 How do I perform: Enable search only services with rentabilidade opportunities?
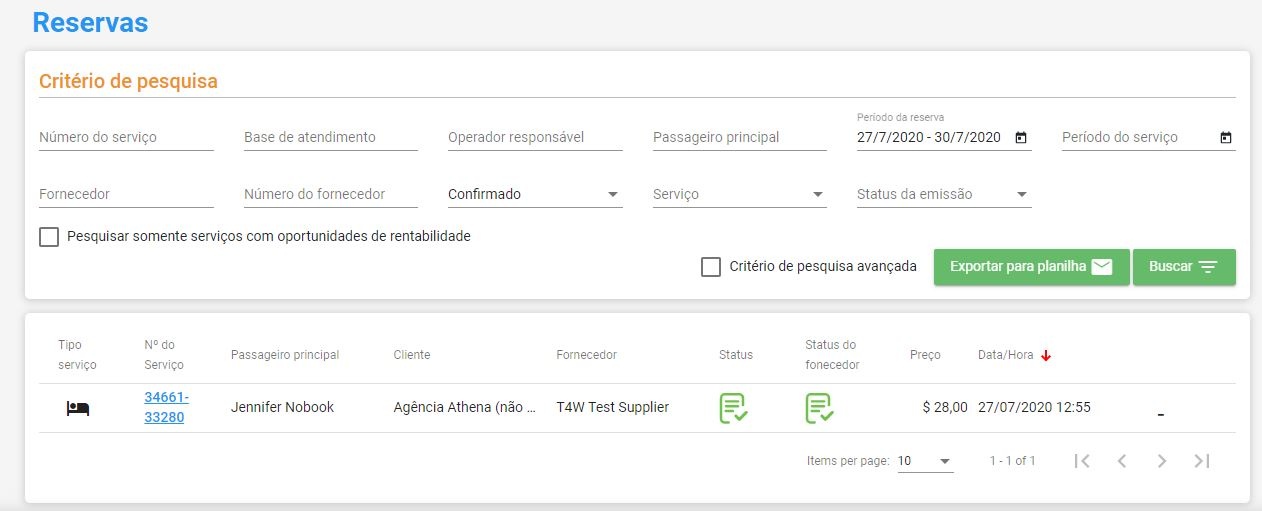(x=49, y=237)
